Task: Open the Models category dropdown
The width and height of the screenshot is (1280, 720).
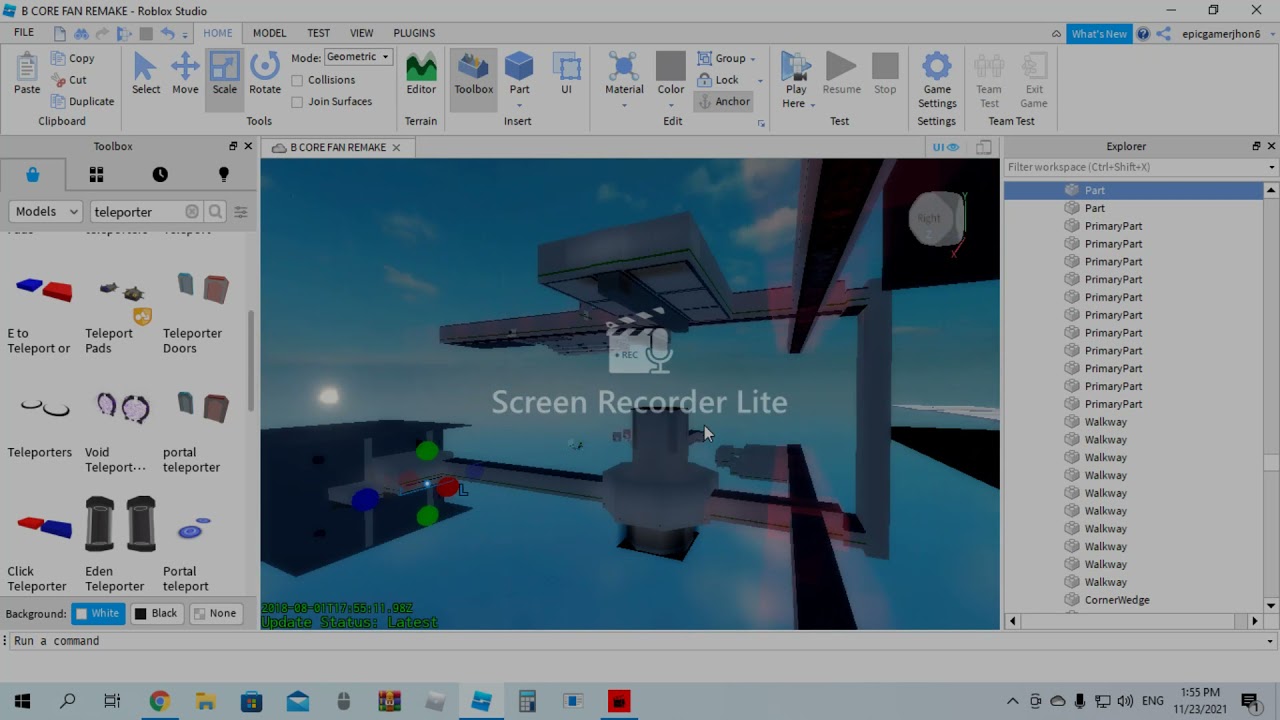Action: pyautogui.click(x=45, y=212)
